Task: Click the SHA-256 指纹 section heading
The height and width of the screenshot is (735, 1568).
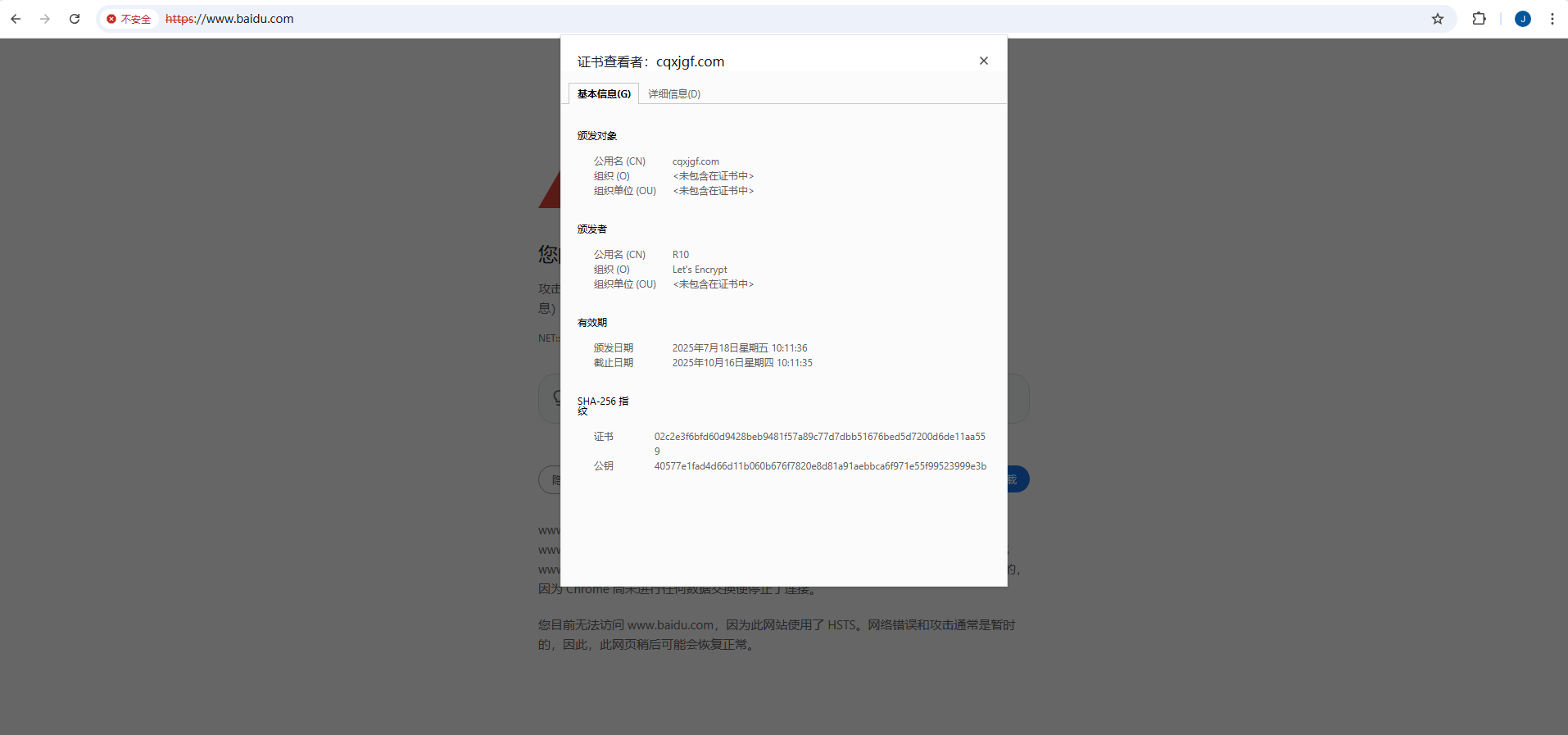Action: point(603,406)
